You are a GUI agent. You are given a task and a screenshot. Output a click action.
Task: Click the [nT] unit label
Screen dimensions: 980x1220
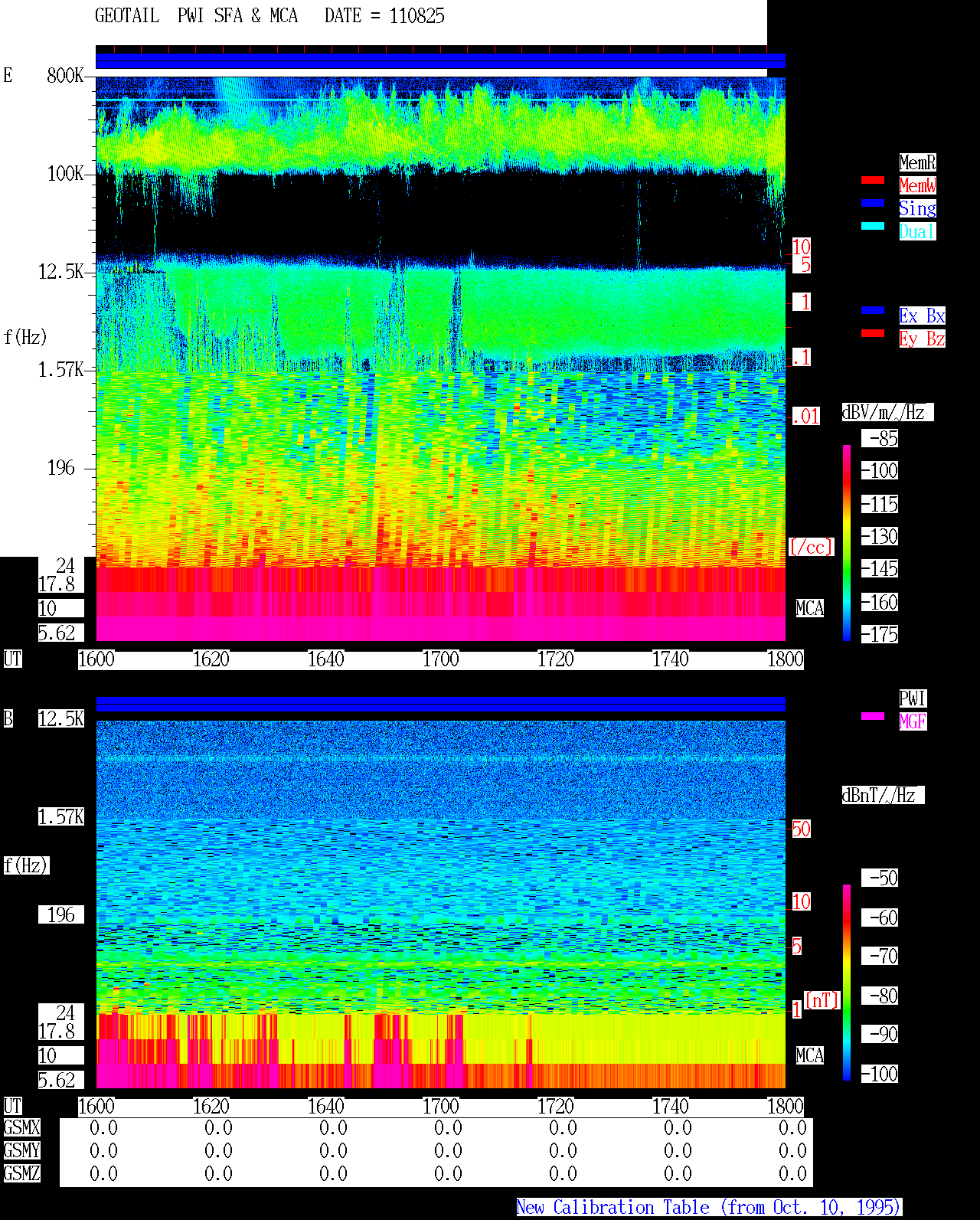tap(822, 1000)
